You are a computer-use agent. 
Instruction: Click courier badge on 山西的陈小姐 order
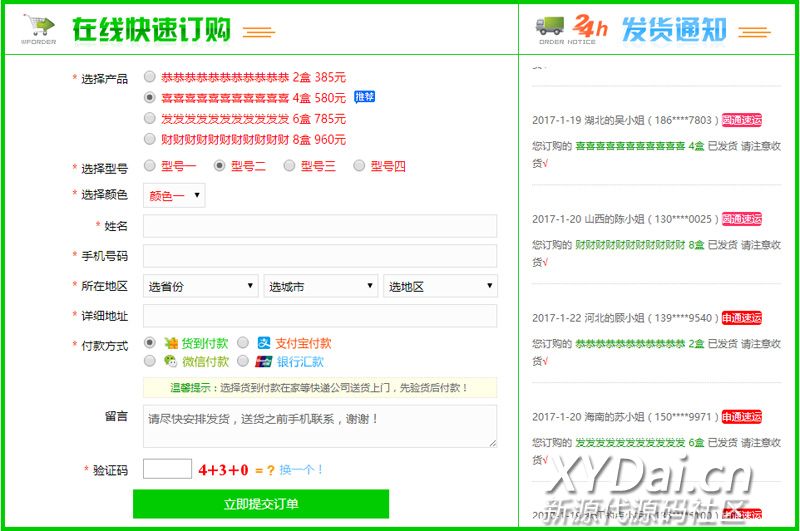coord(742,219)
